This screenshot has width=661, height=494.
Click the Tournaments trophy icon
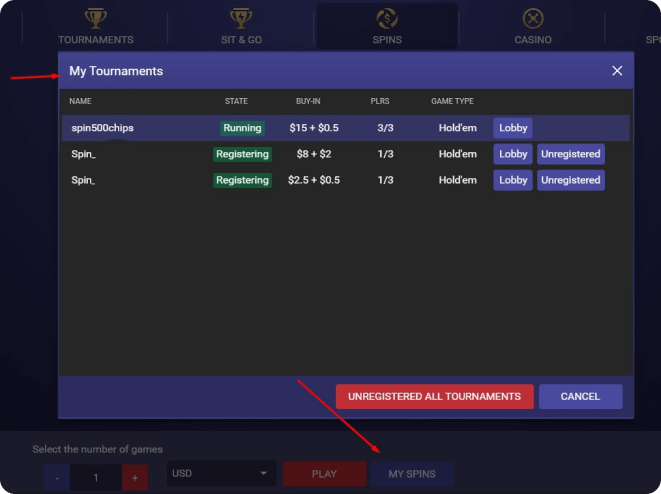coord(95,18)
